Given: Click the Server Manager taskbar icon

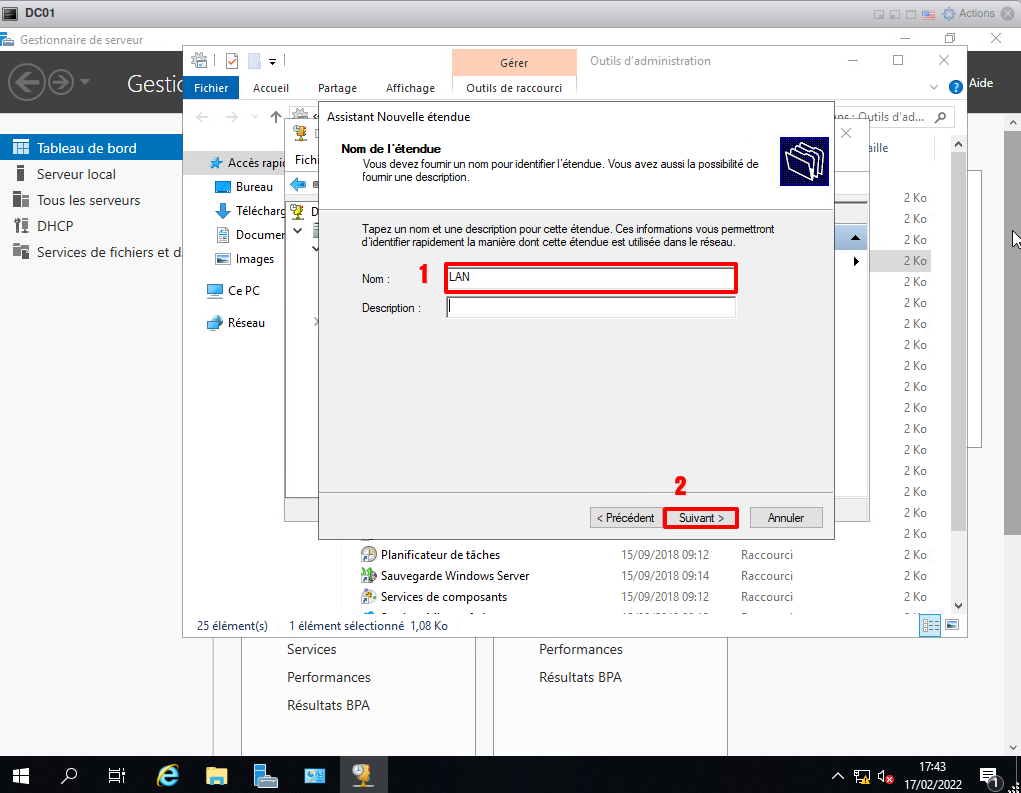Looking at the screenshot, I should 265,775.
